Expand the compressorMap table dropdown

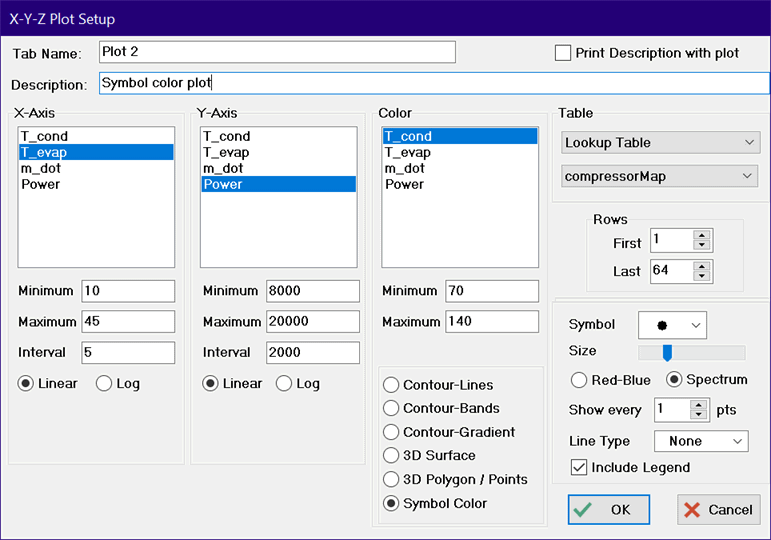coord(661,177)
